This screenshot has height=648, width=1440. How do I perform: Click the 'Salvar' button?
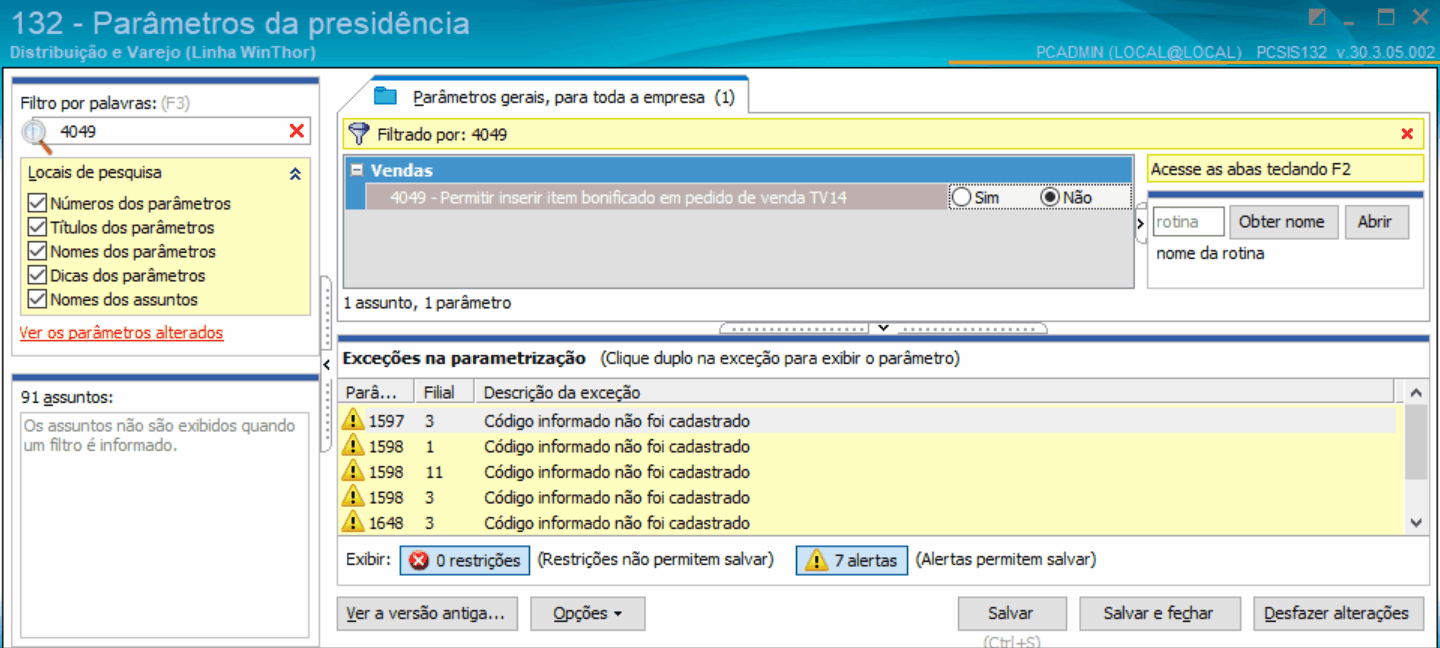tap(1011, 613)
